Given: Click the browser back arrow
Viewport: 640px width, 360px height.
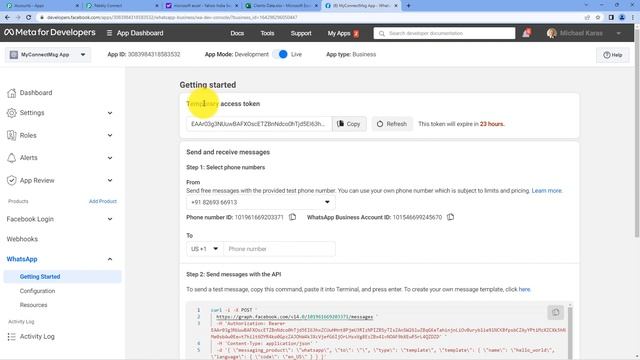Looking at the screenshot, I should (7, 18).
